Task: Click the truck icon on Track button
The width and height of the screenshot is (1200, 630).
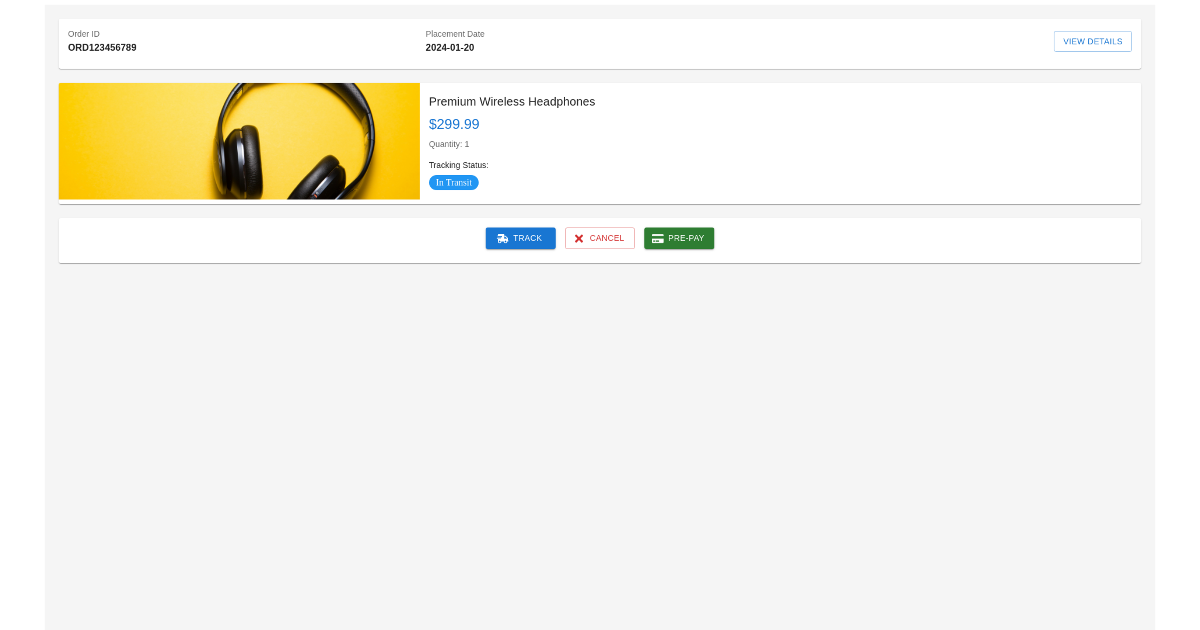Action: (503, 239)
